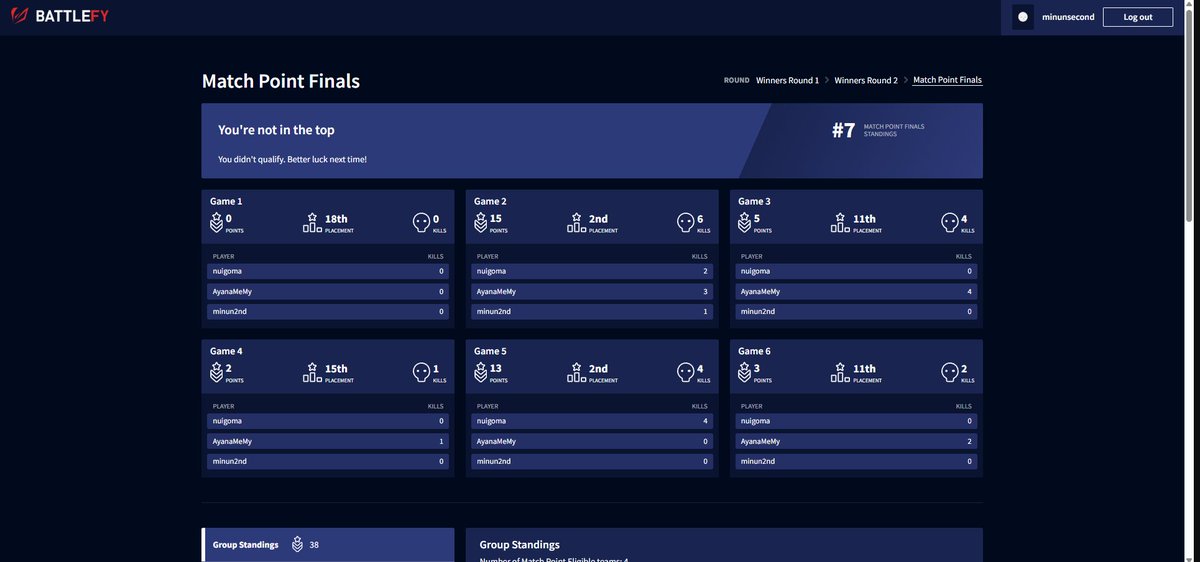Select the nuigoma row in Game 4
The height and width of the screenshot is (562, 1200).
point(328,421)
